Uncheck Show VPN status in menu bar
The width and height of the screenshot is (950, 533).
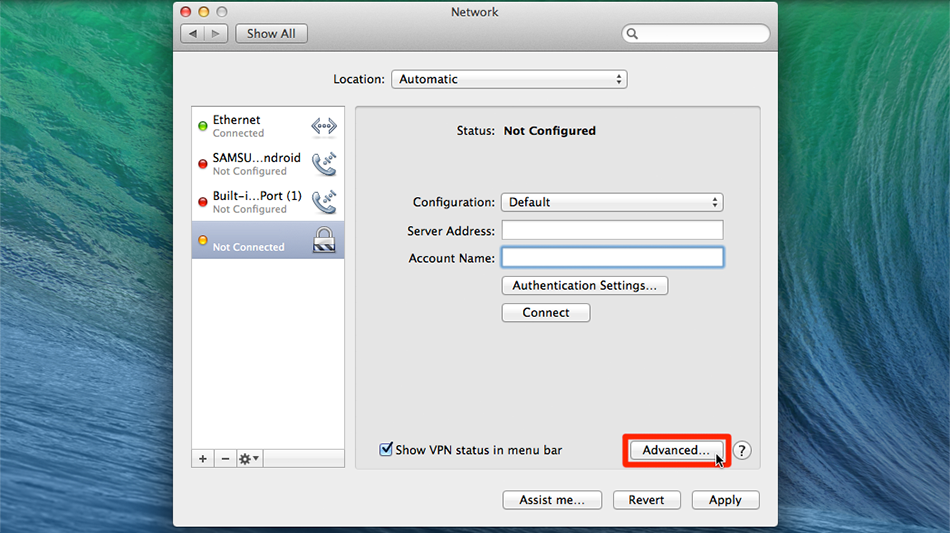tap(386, 450)
